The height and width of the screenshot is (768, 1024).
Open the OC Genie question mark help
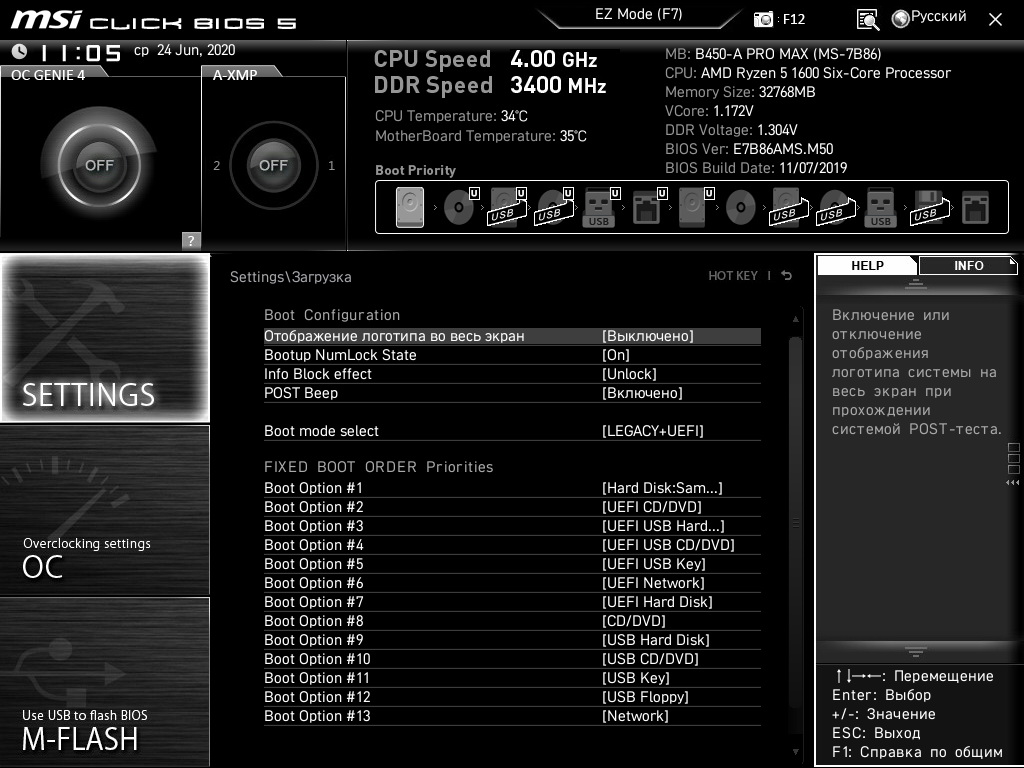tap(191, 240)
